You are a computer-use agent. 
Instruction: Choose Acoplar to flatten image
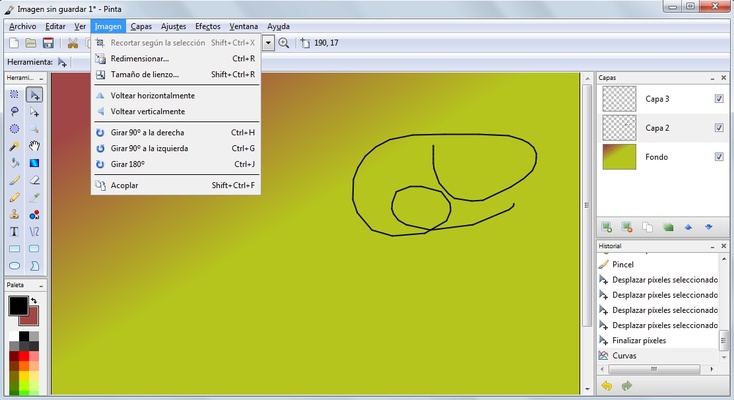tap(176, 185)
